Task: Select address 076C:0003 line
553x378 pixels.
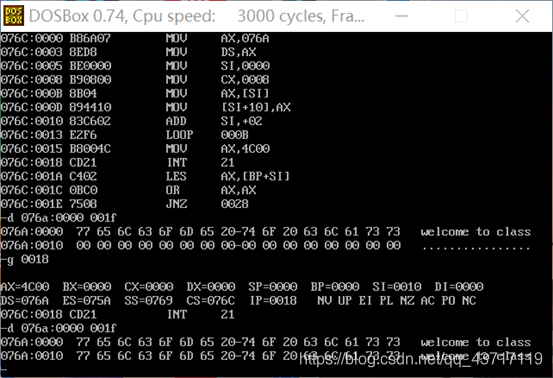Action: coord(128,52)
